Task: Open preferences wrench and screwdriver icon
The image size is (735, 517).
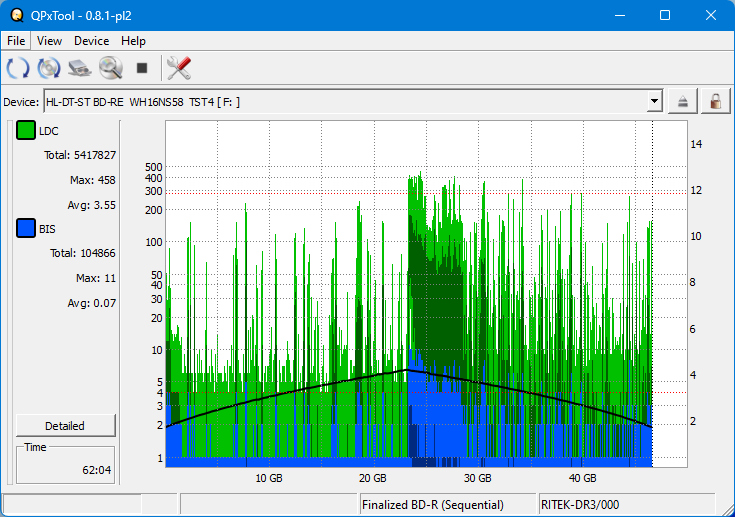Action: (x=179, y=68)
